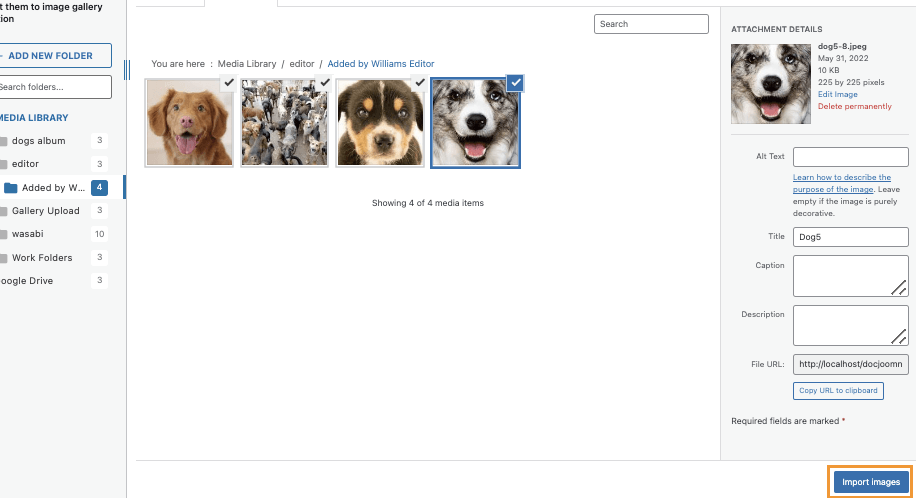Click the Import images button
Image resolution: width=916 pixels, height=498 pixels.
click(870, 482)
